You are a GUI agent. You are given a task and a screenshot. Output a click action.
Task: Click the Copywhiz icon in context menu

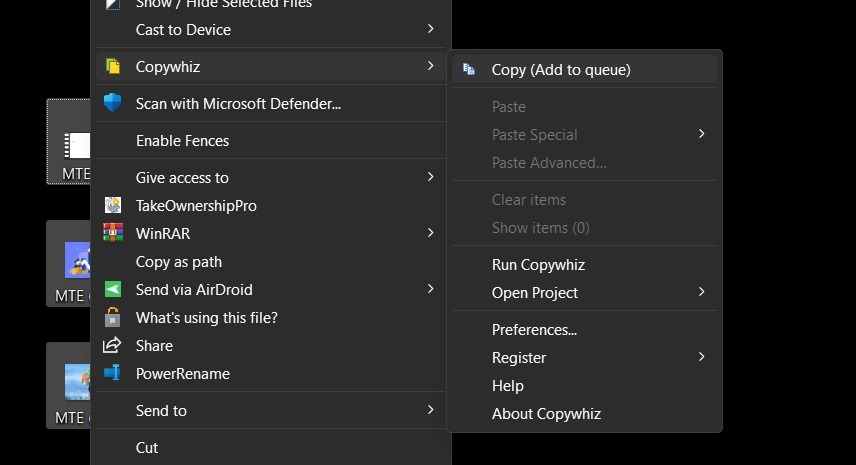tap(113, 67)
